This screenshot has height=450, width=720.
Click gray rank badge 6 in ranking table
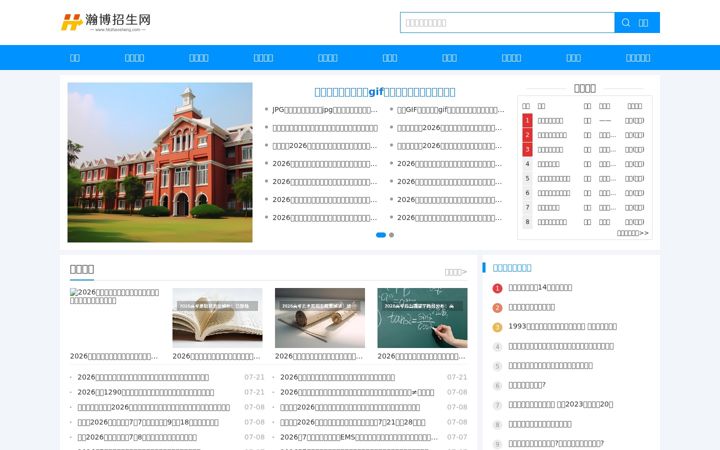pos(527,193)
